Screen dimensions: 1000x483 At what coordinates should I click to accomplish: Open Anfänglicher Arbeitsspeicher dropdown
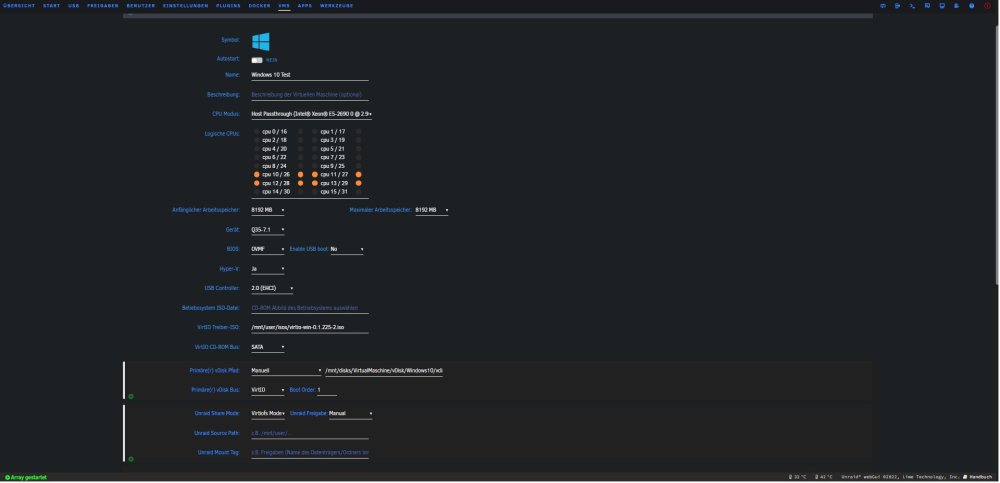pos(267,210)
